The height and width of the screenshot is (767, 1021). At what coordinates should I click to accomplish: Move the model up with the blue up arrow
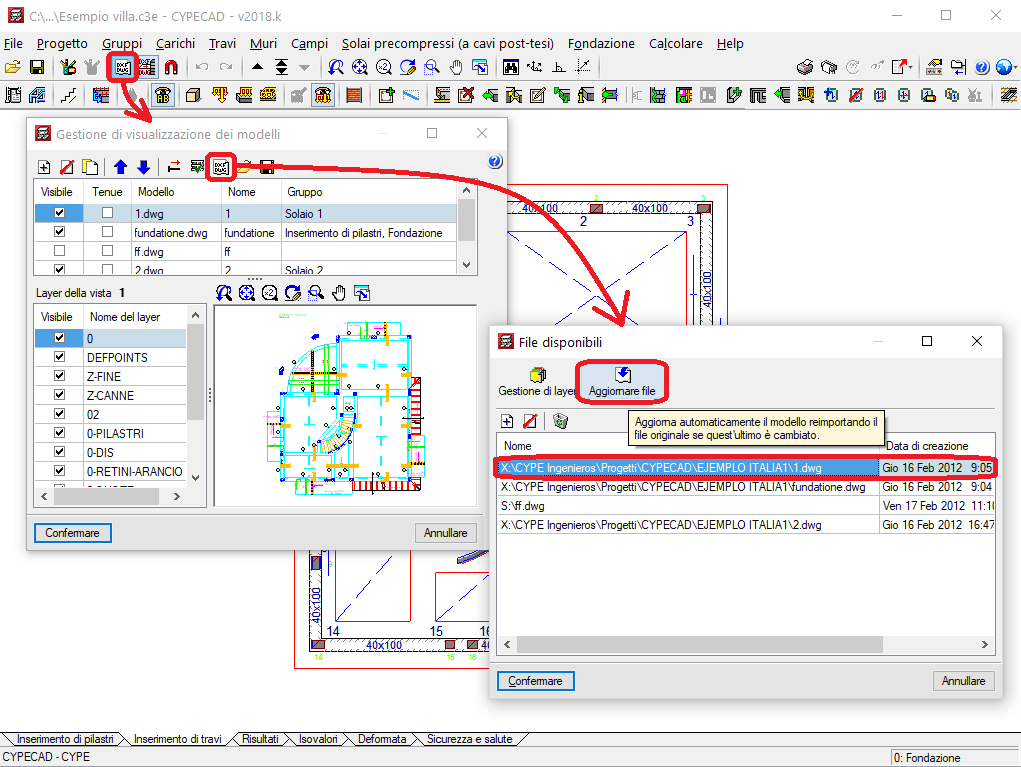pyautogui.click(x=120, y=167)
